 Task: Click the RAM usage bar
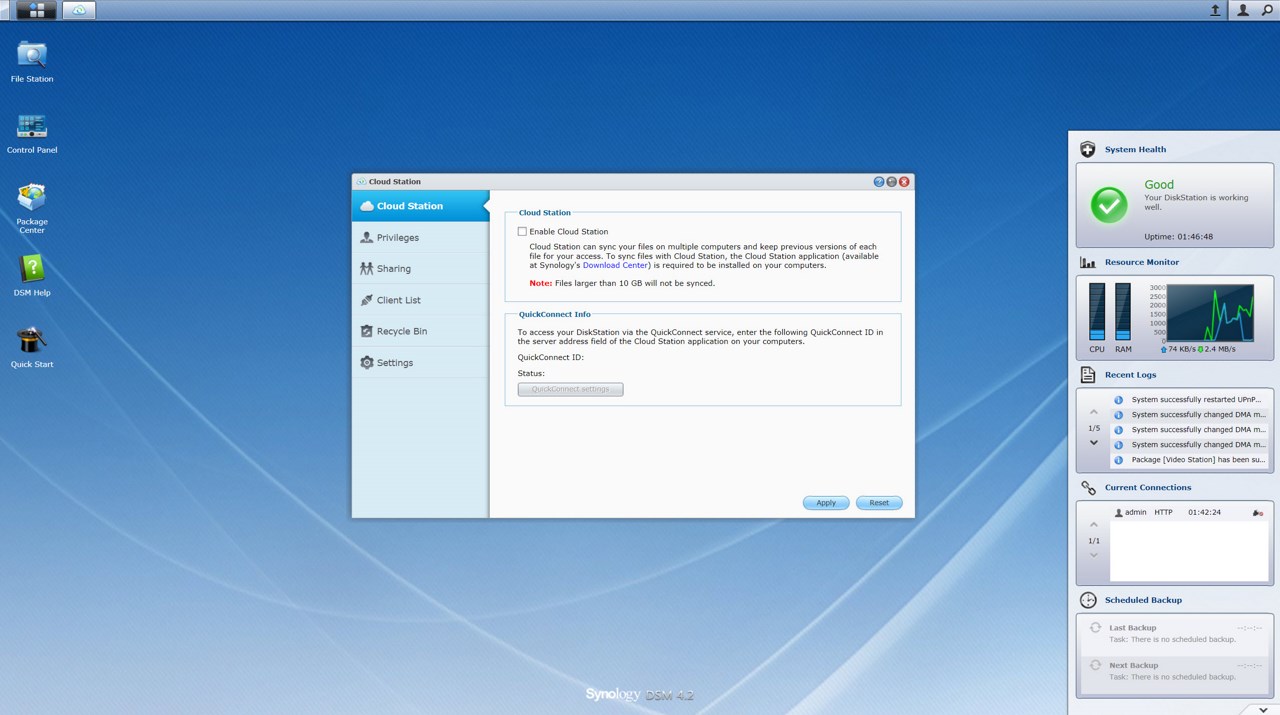coord(1123,312)
